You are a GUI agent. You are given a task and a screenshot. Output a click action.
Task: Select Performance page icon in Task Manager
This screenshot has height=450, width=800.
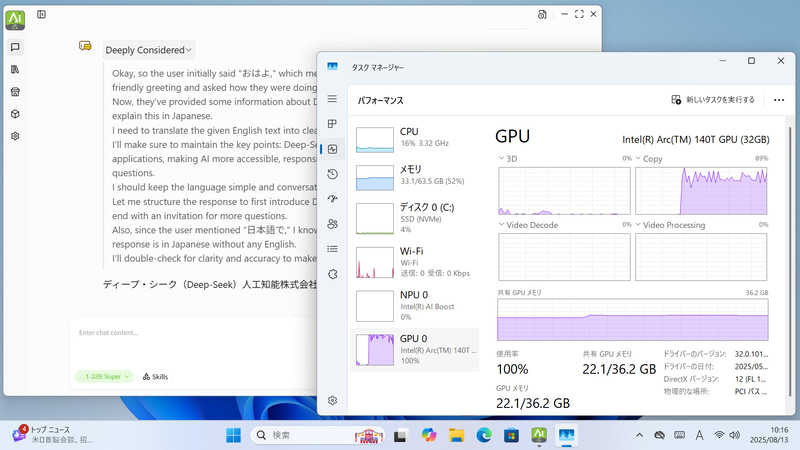[x=333, y=149]
